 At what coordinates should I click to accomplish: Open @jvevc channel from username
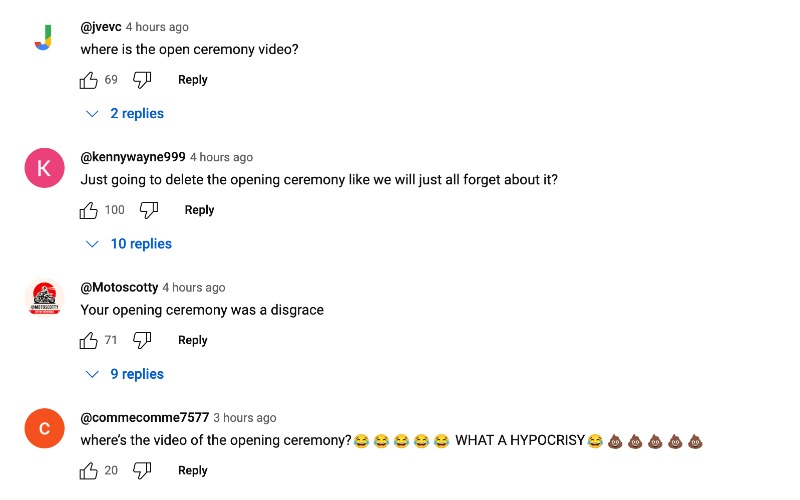(x=101, y=27)
